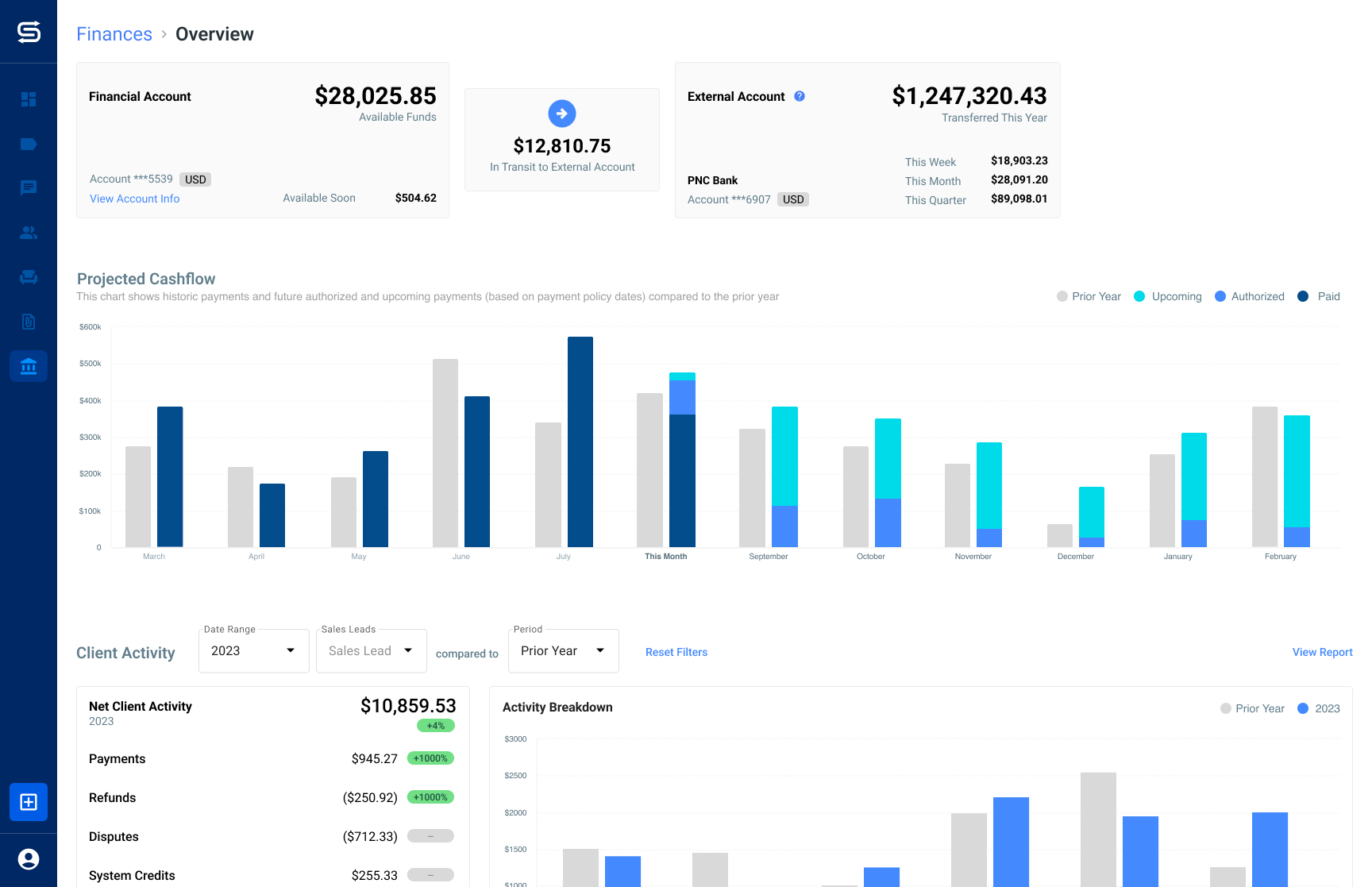Click the View Account Info link

[x=134, y=199]
